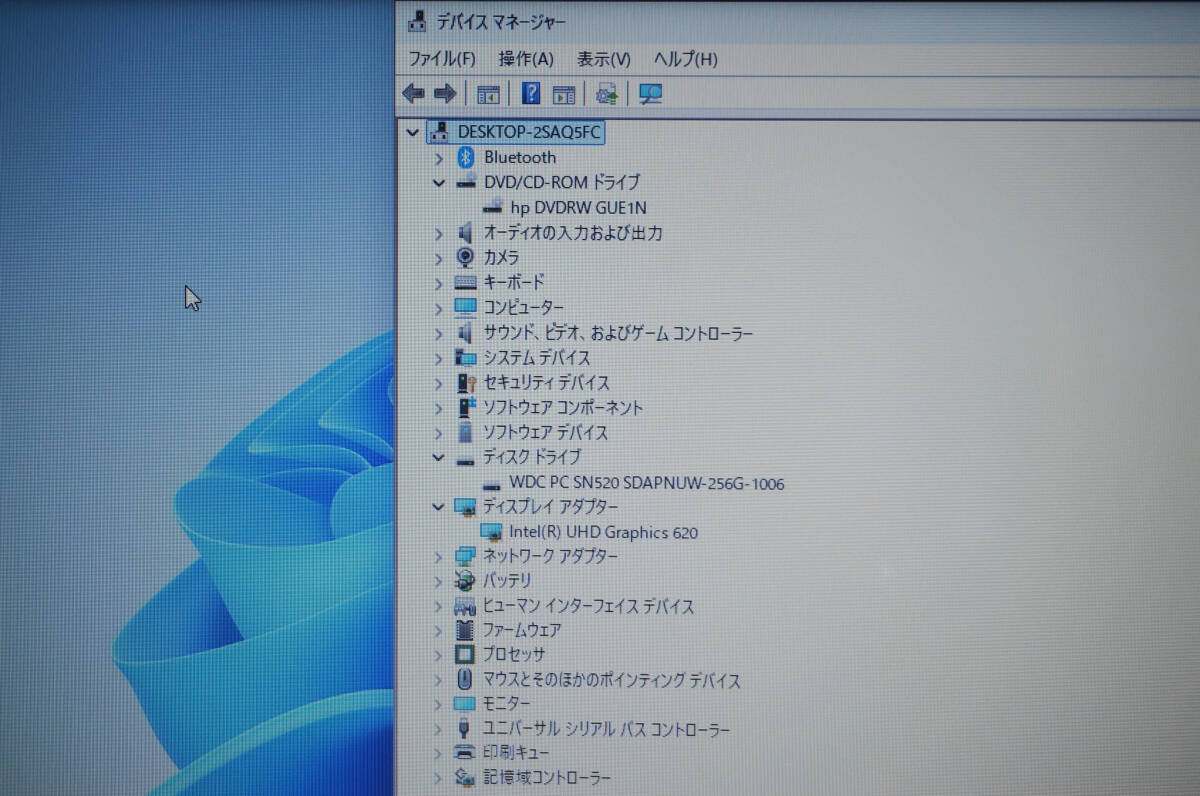The width and height of the screenshot is (1200, 796).
Task: Click the マウス pointing device icon
Action: [465, 680]
